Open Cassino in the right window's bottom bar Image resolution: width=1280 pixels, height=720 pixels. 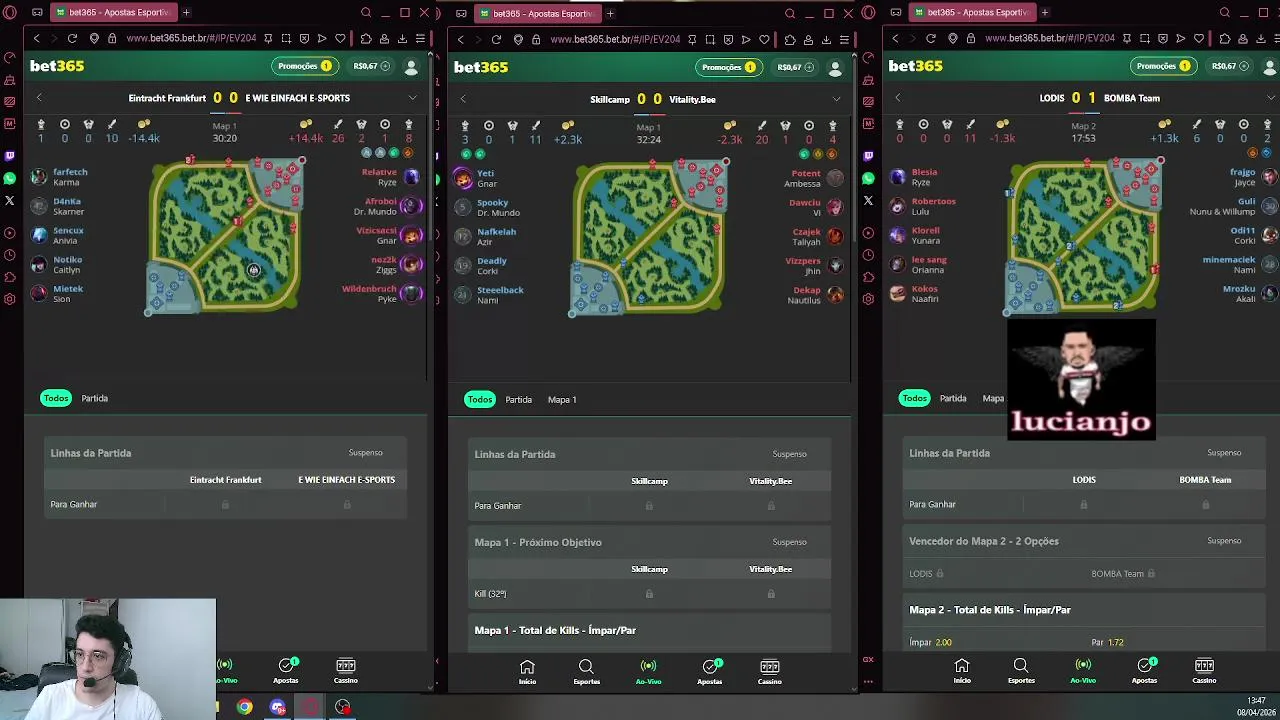point(1204,671)
